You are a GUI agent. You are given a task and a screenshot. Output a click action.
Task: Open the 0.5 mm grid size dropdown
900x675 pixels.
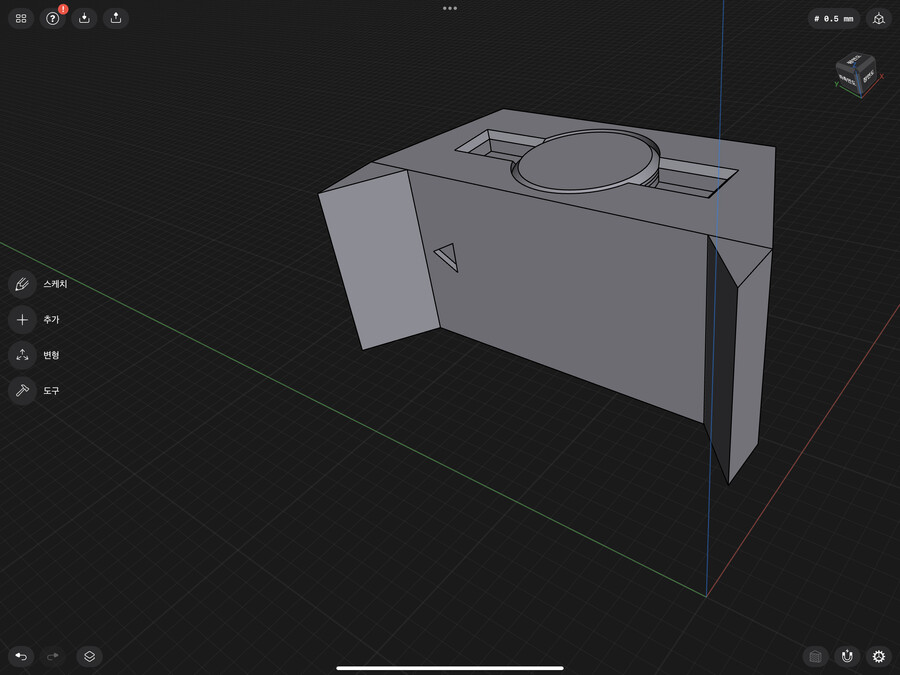click(834, 18)
